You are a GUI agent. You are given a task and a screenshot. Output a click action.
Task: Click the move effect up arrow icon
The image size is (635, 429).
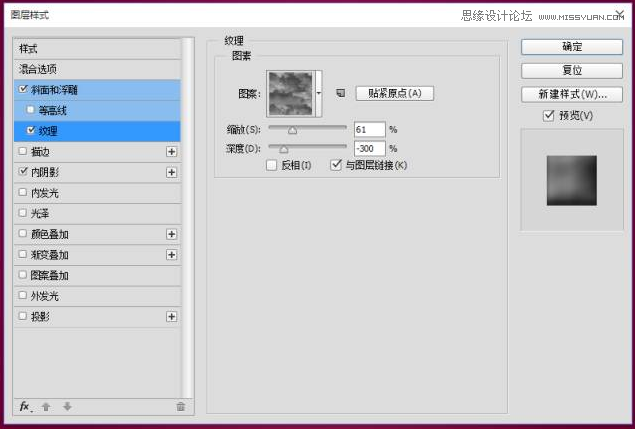coord(46,406)
